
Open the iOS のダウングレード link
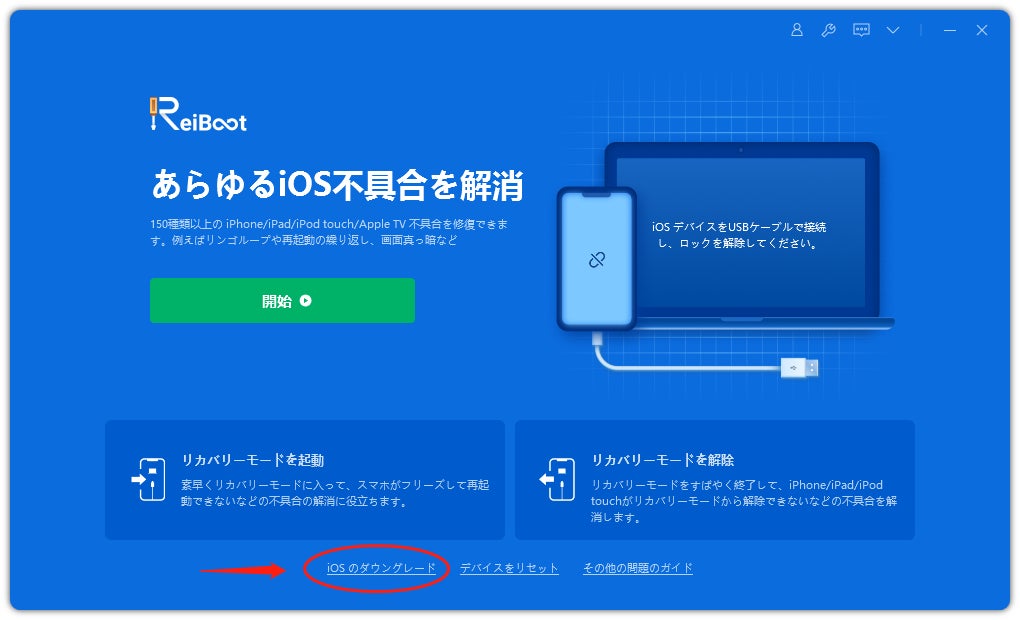tap(381, 568)
